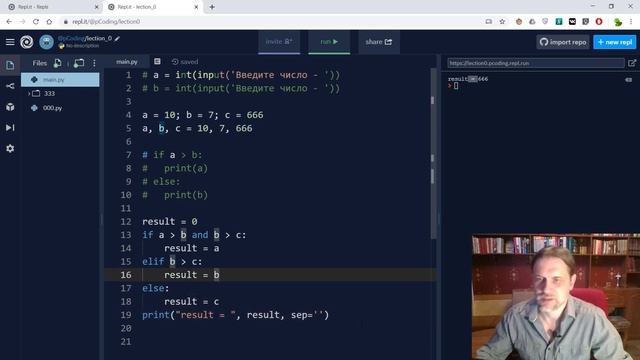Viewport: 640px width, 360px height.
Task: Create a new repl button
Action: click(614, 42)
